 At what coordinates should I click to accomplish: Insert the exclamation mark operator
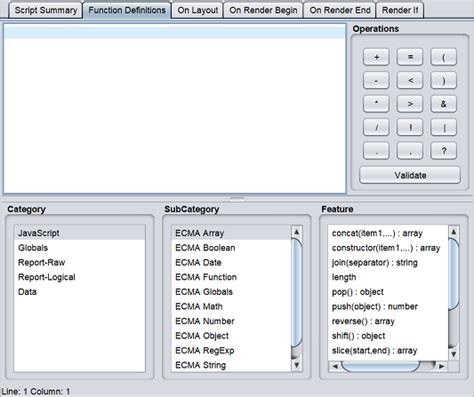410,127
